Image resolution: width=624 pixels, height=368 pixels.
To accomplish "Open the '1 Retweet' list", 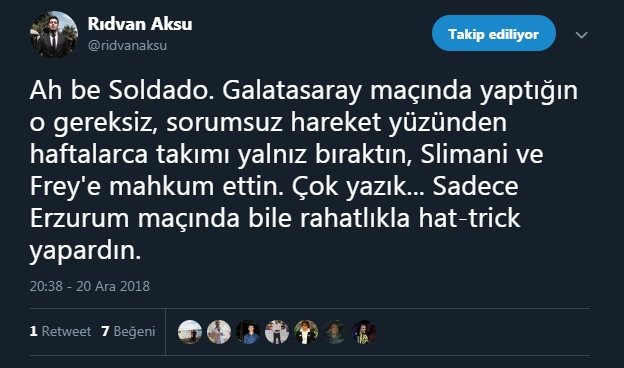I will tap(60, 331).
